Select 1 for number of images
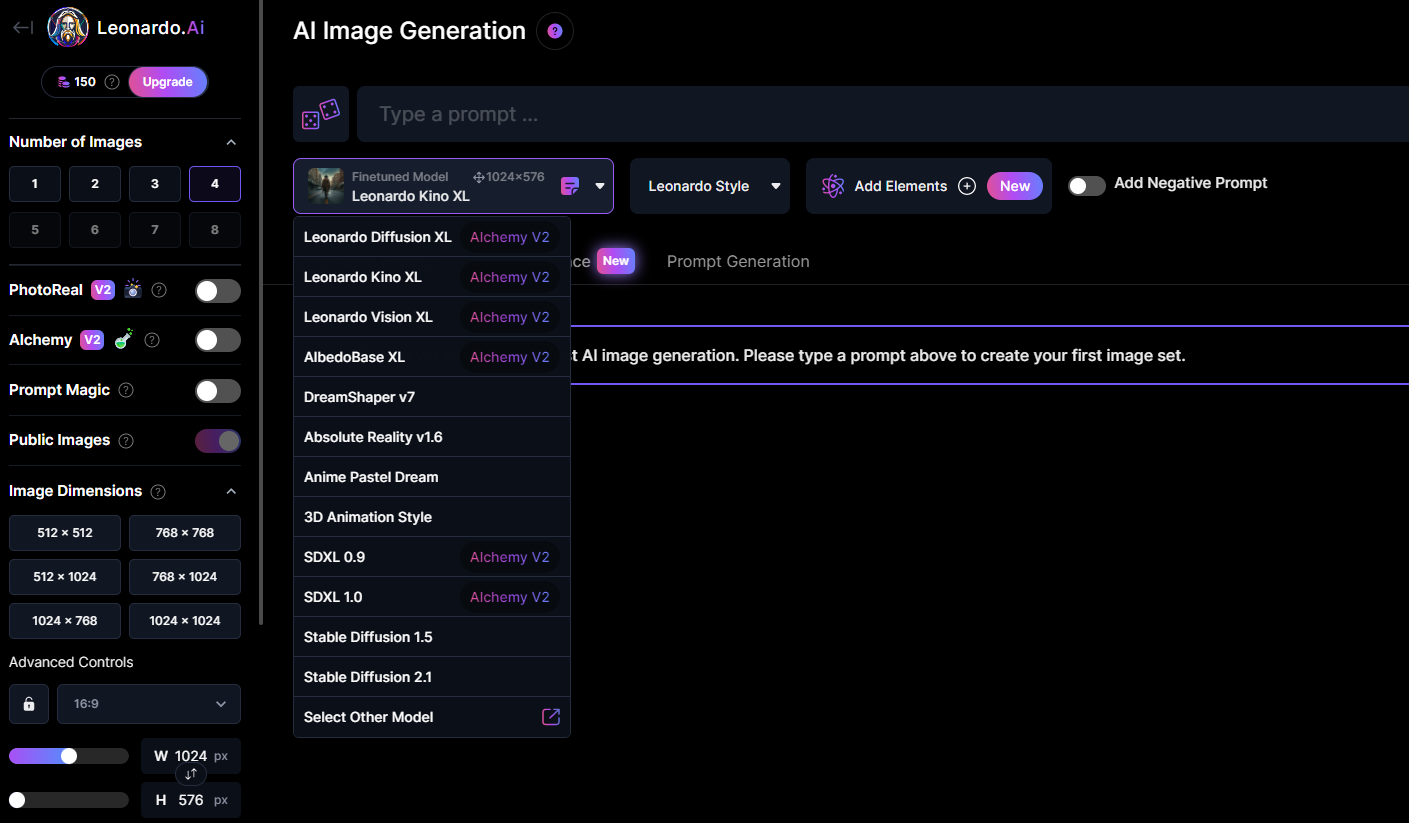1409x823 pixels. 35,184
